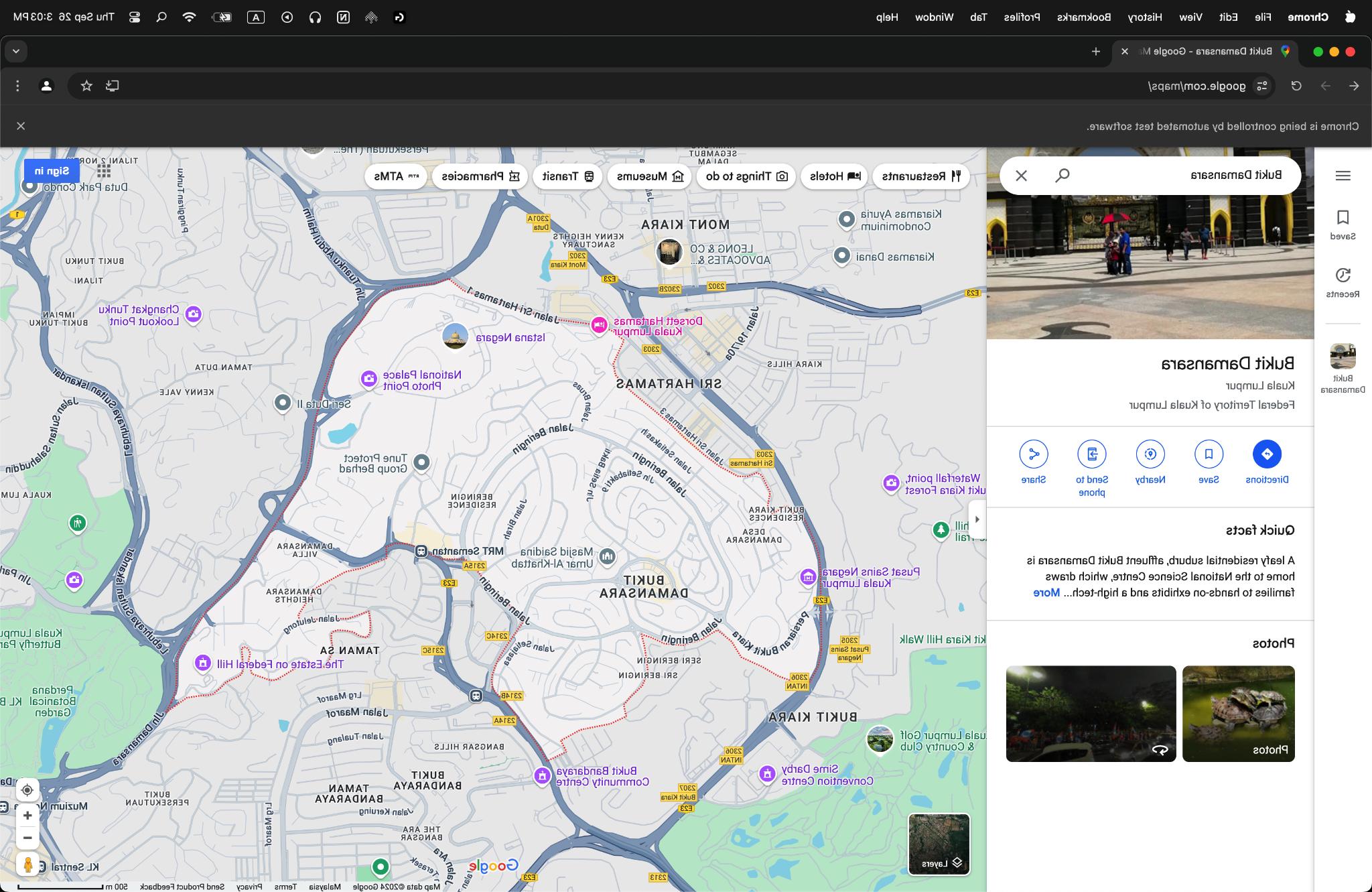Click The Estate on Federal Hill marker
The image size is (1372, 892).
click(x=202, y=663)
